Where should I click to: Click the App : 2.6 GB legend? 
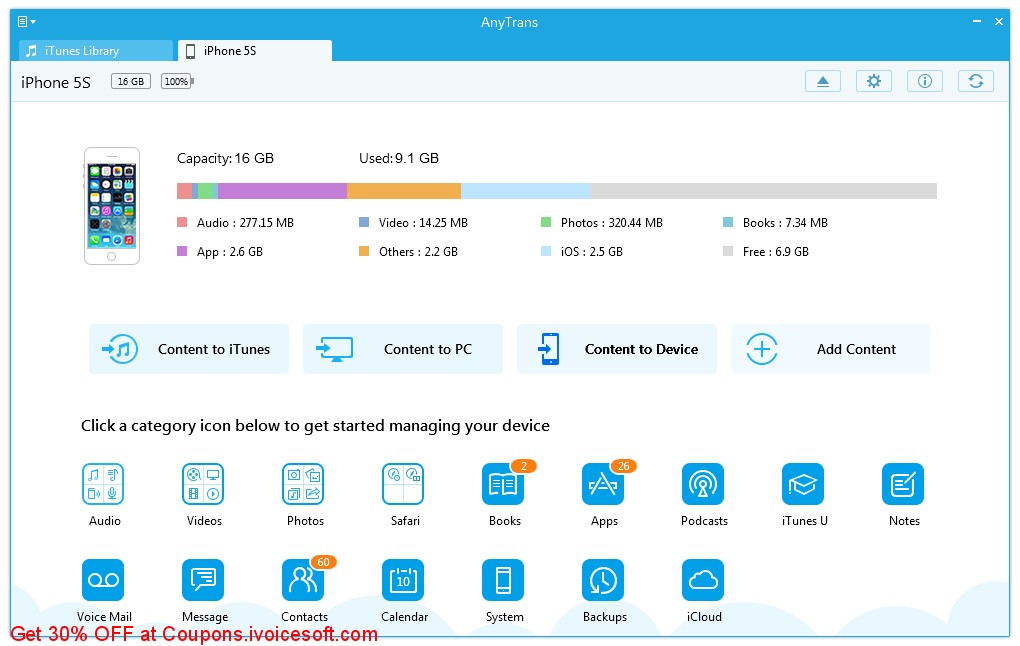[220, 252]
